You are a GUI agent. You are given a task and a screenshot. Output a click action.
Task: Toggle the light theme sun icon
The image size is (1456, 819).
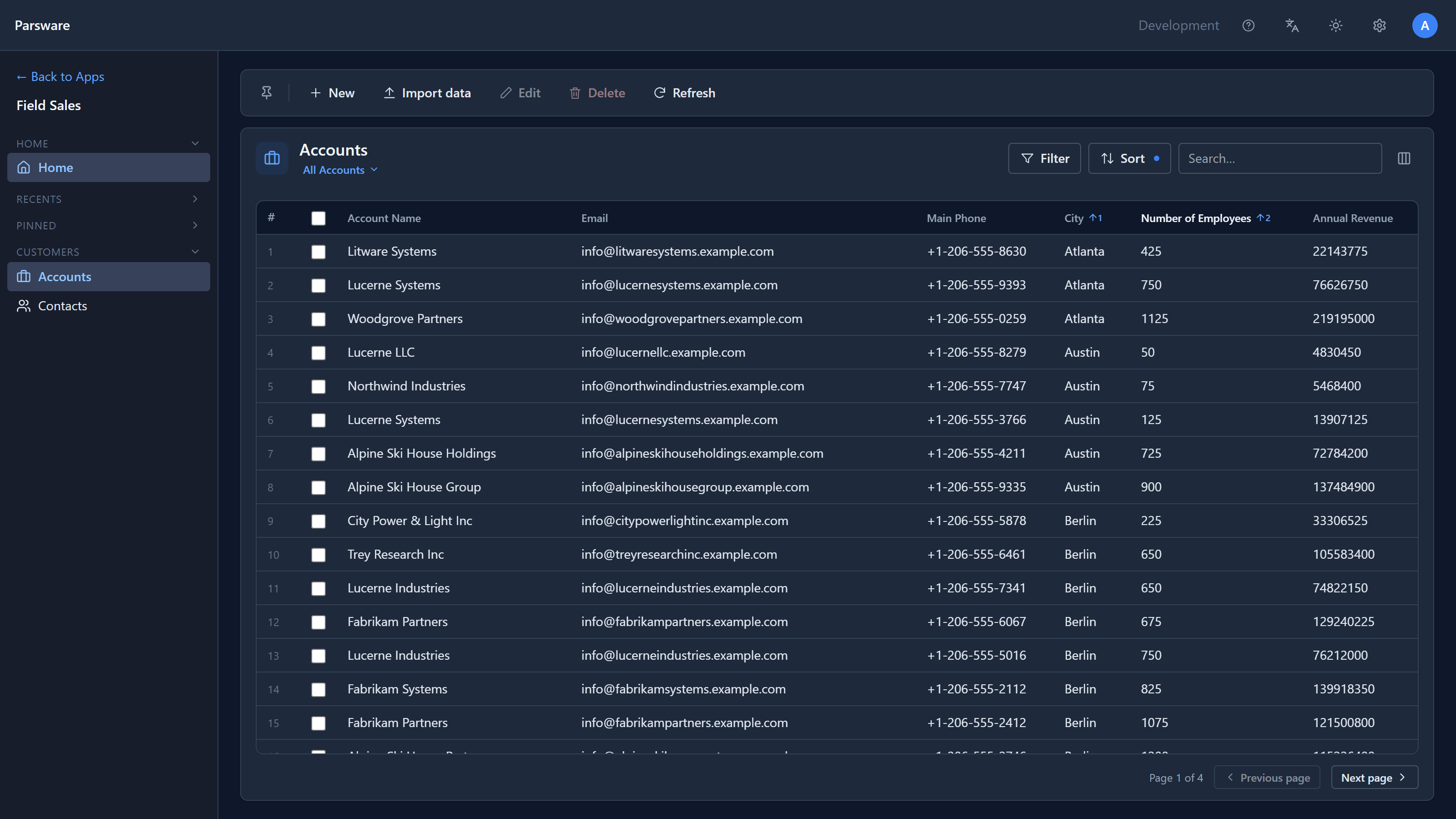tap(1335, 25)
